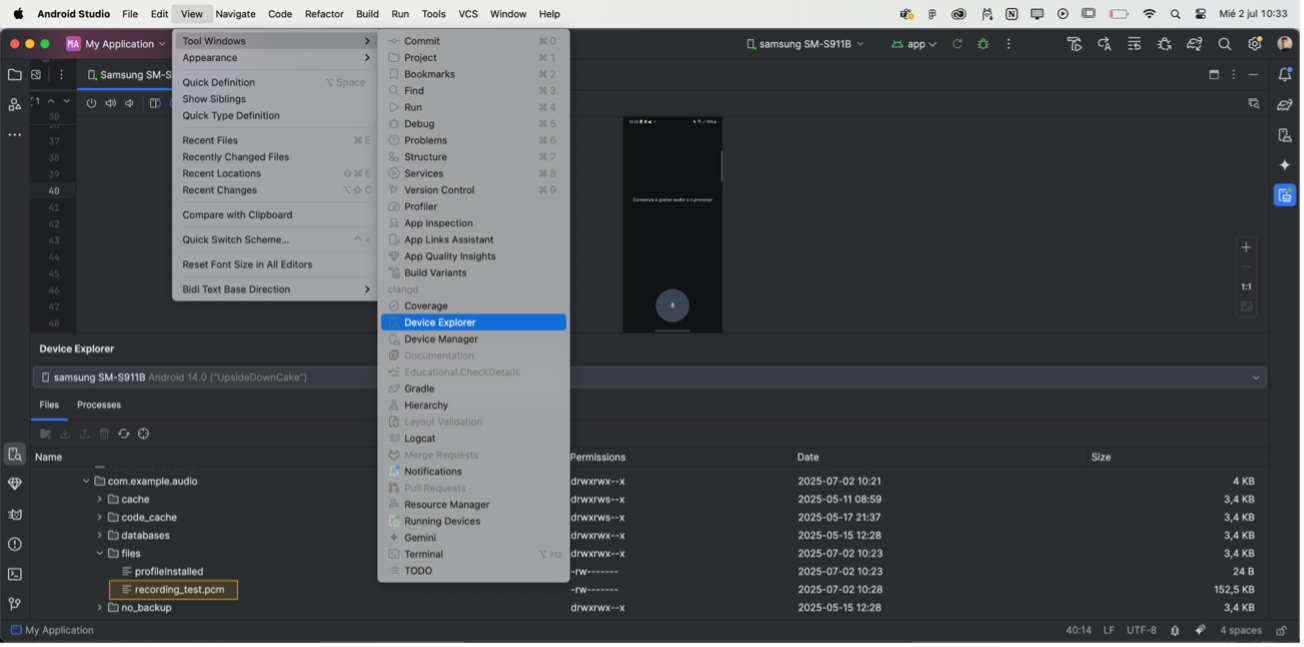Click the Sync Project with Gradle Files elephant icon
1304x647 pixels.
tap(1194, 44)
